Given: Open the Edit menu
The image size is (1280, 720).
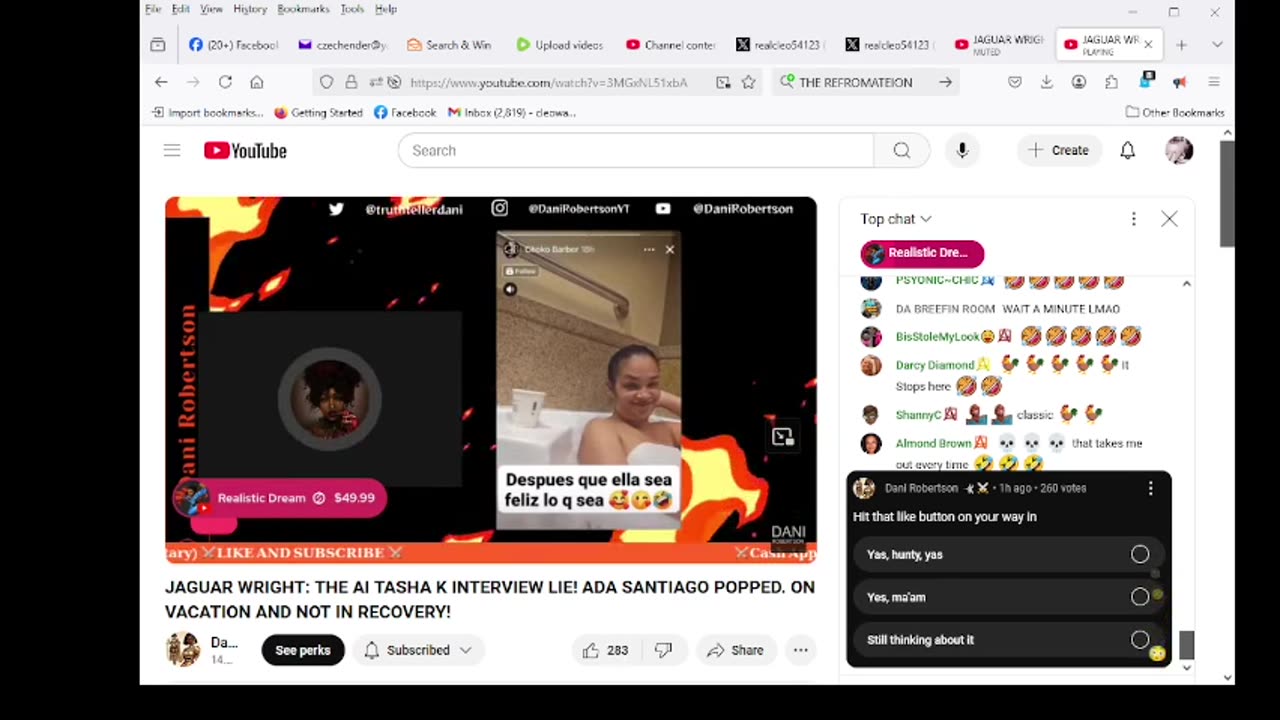Looking at the screenshot, I should (x=181, y=9).
